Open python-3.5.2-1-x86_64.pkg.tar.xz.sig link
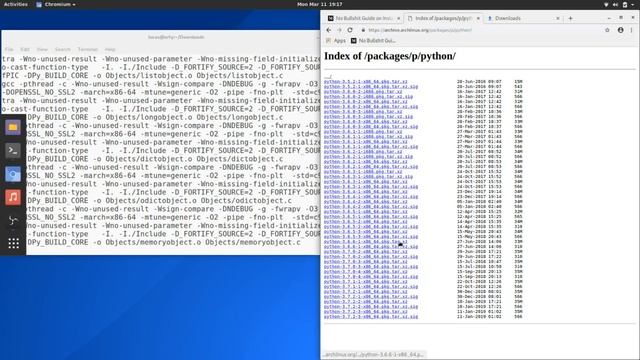 pos(371,87)
